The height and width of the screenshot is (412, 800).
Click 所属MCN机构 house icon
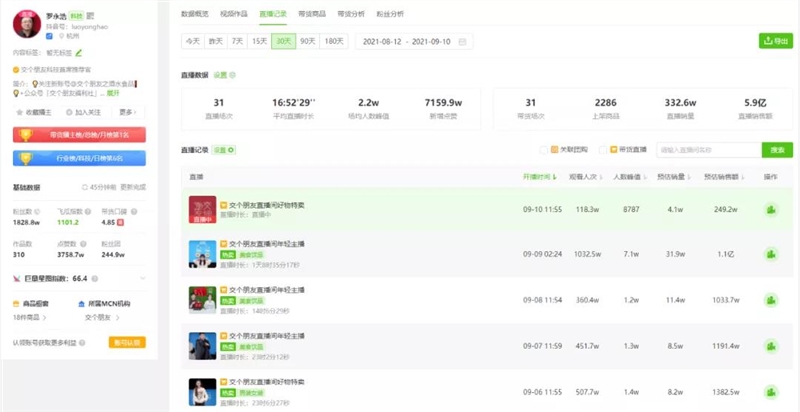click(x=82, y=304)
